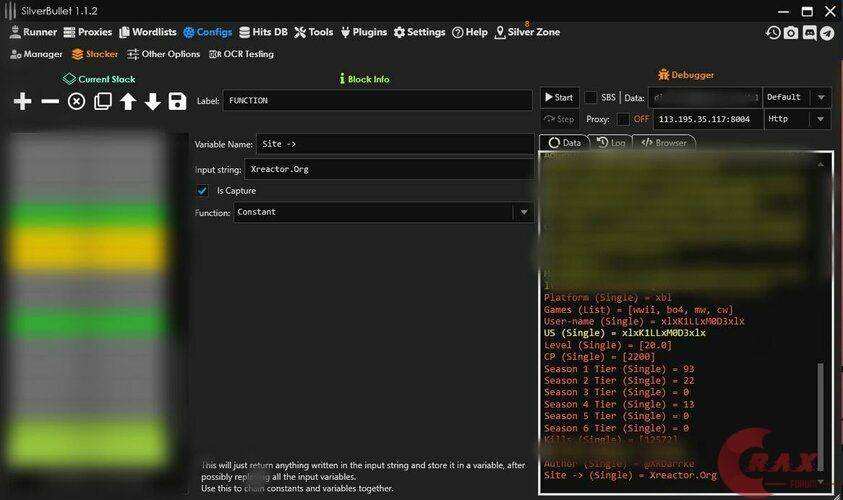Switch to the Log tab
Viewport: 843px width, 500px height.
611,142
